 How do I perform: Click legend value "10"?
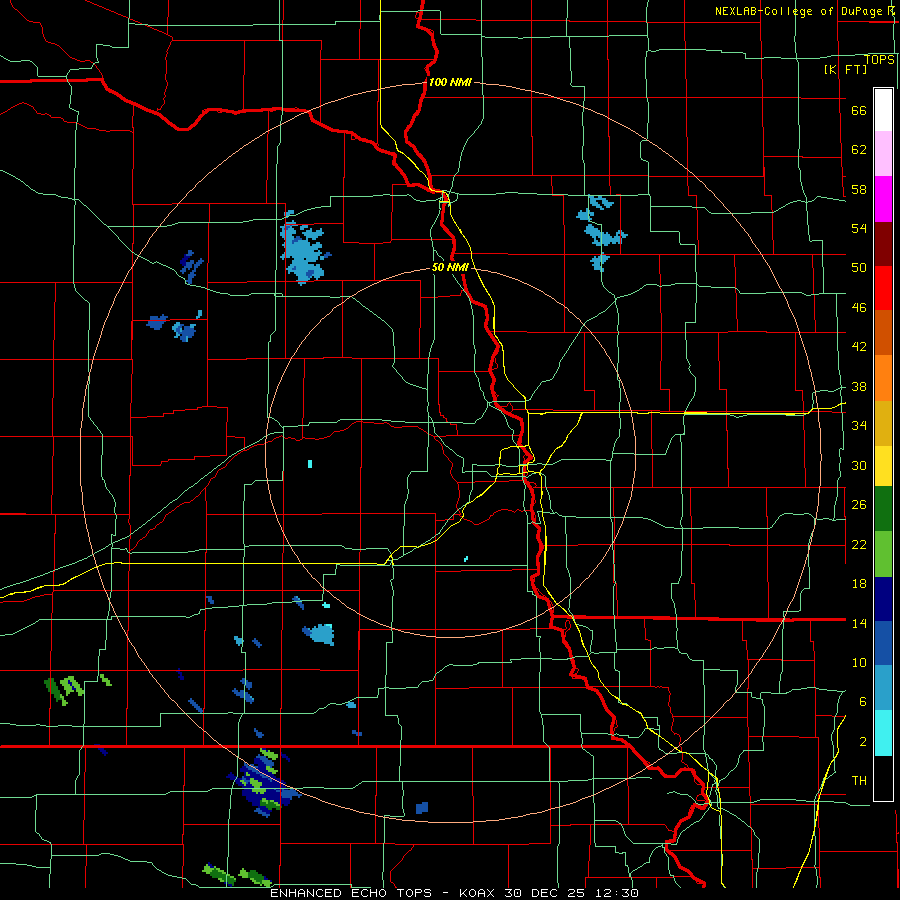(859, 662)
